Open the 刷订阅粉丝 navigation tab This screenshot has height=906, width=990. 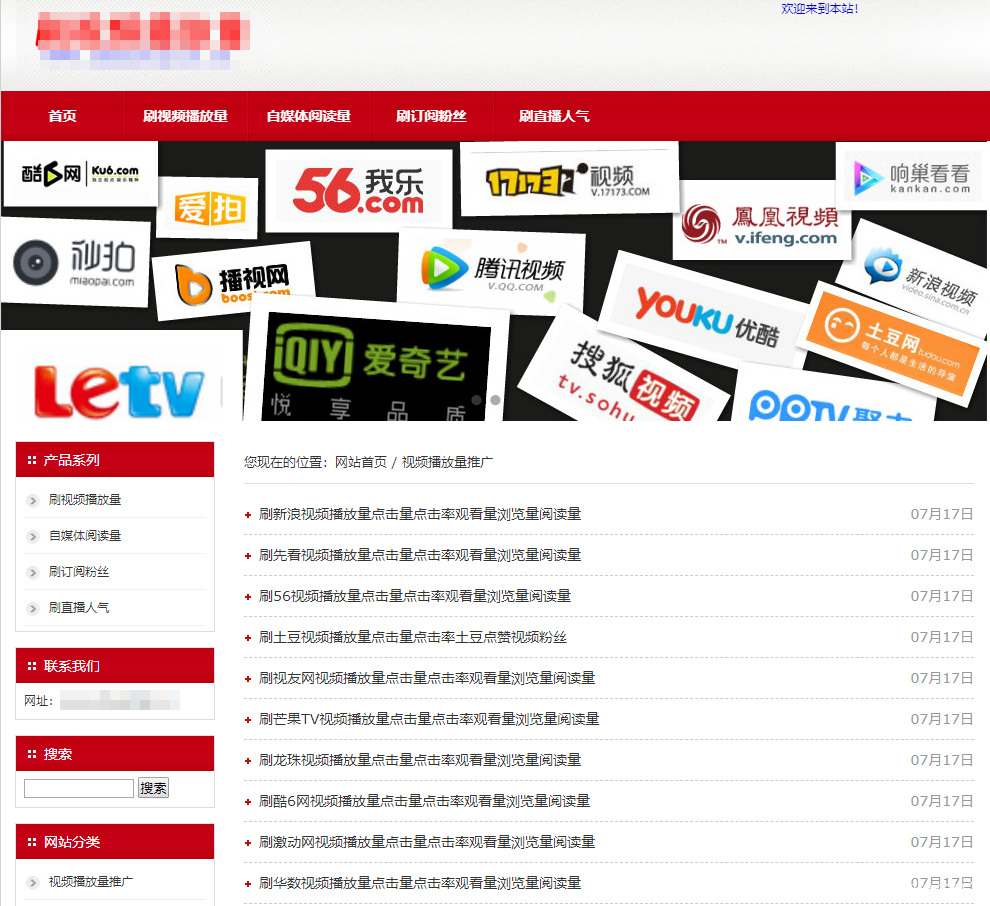pos(431,116)
